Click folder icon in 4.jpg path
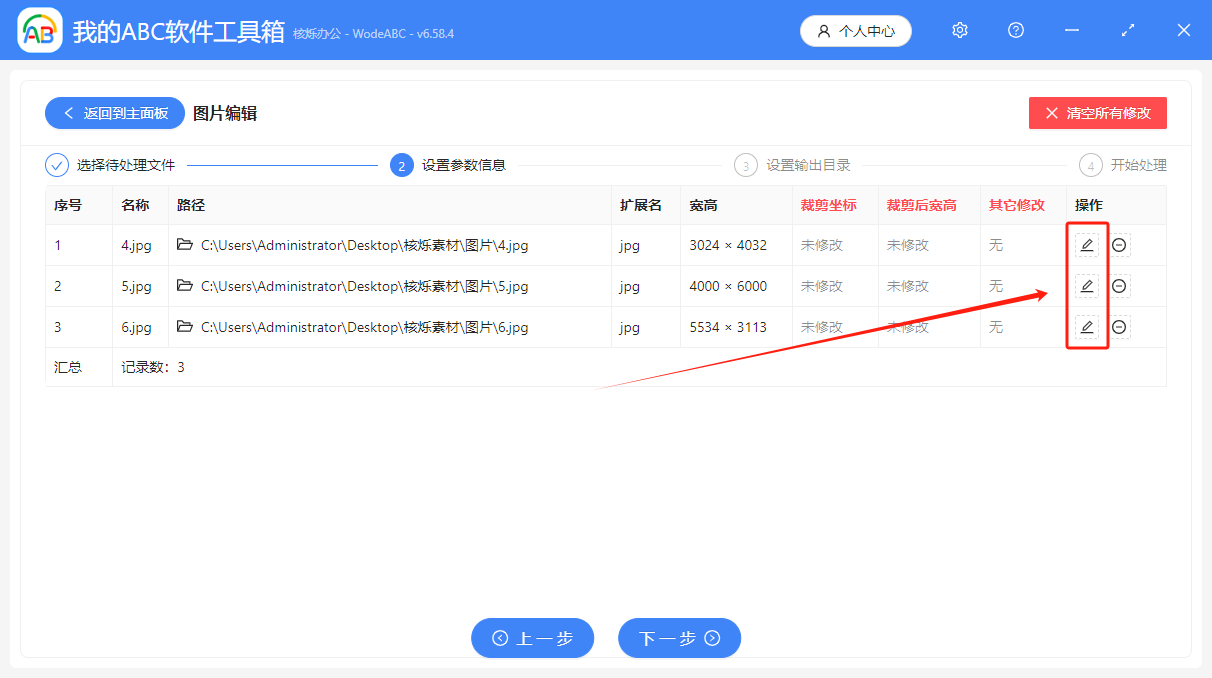The image size is (1212, 678). click(x=185, y=244)
